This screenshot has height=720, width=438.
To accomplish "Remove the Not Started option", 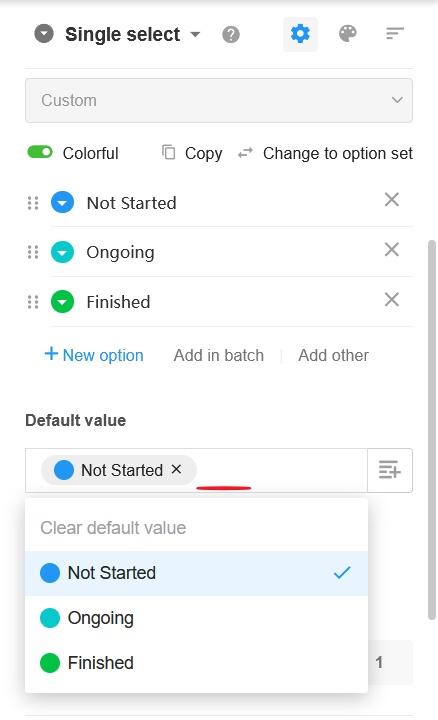I will pyautogui.click(x=392, y=200).
